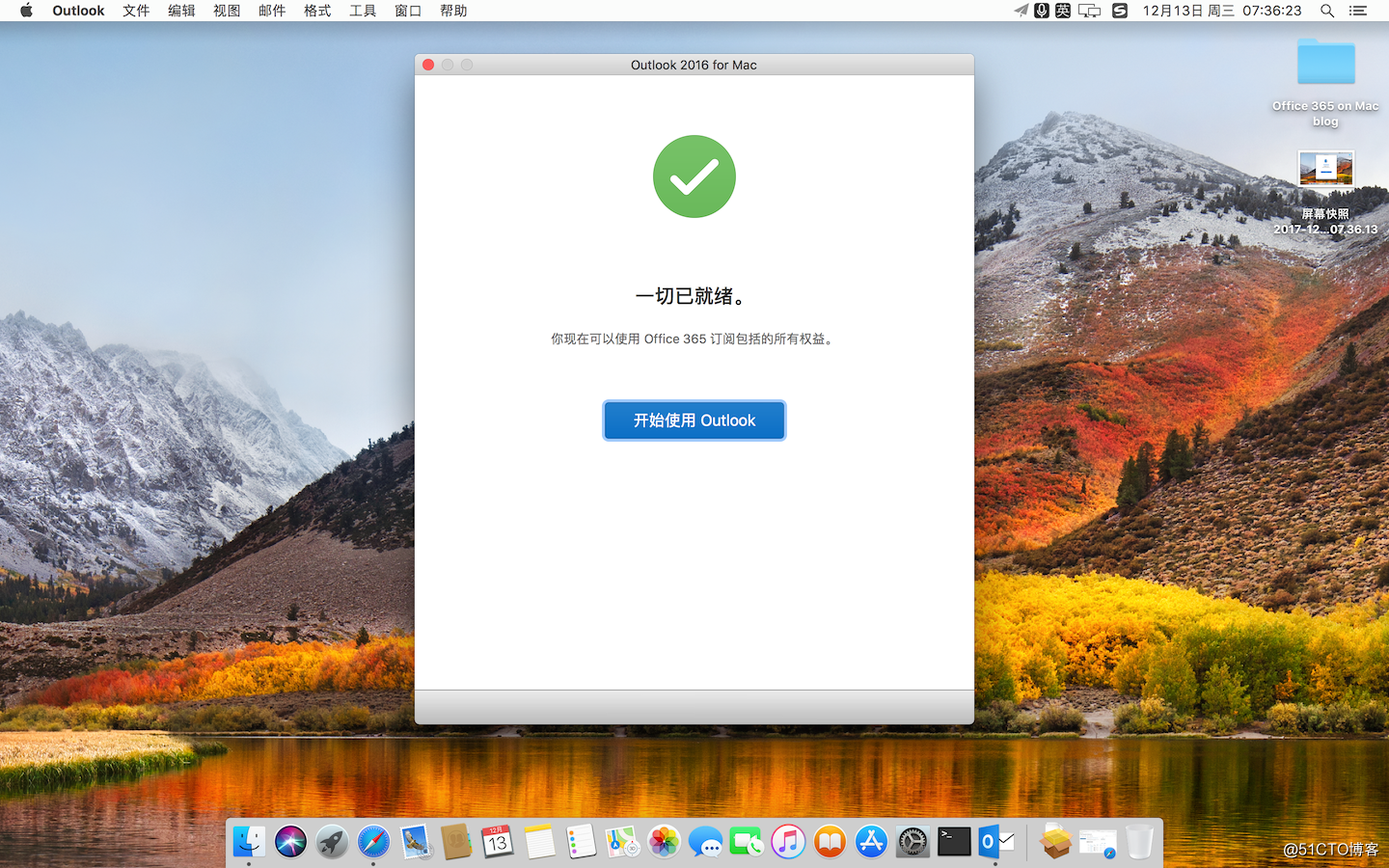Image resolution: width=1389 pixels, height=868 pixels.
Task: Open Finder from the Dock
Action: (x=249, y=842)
